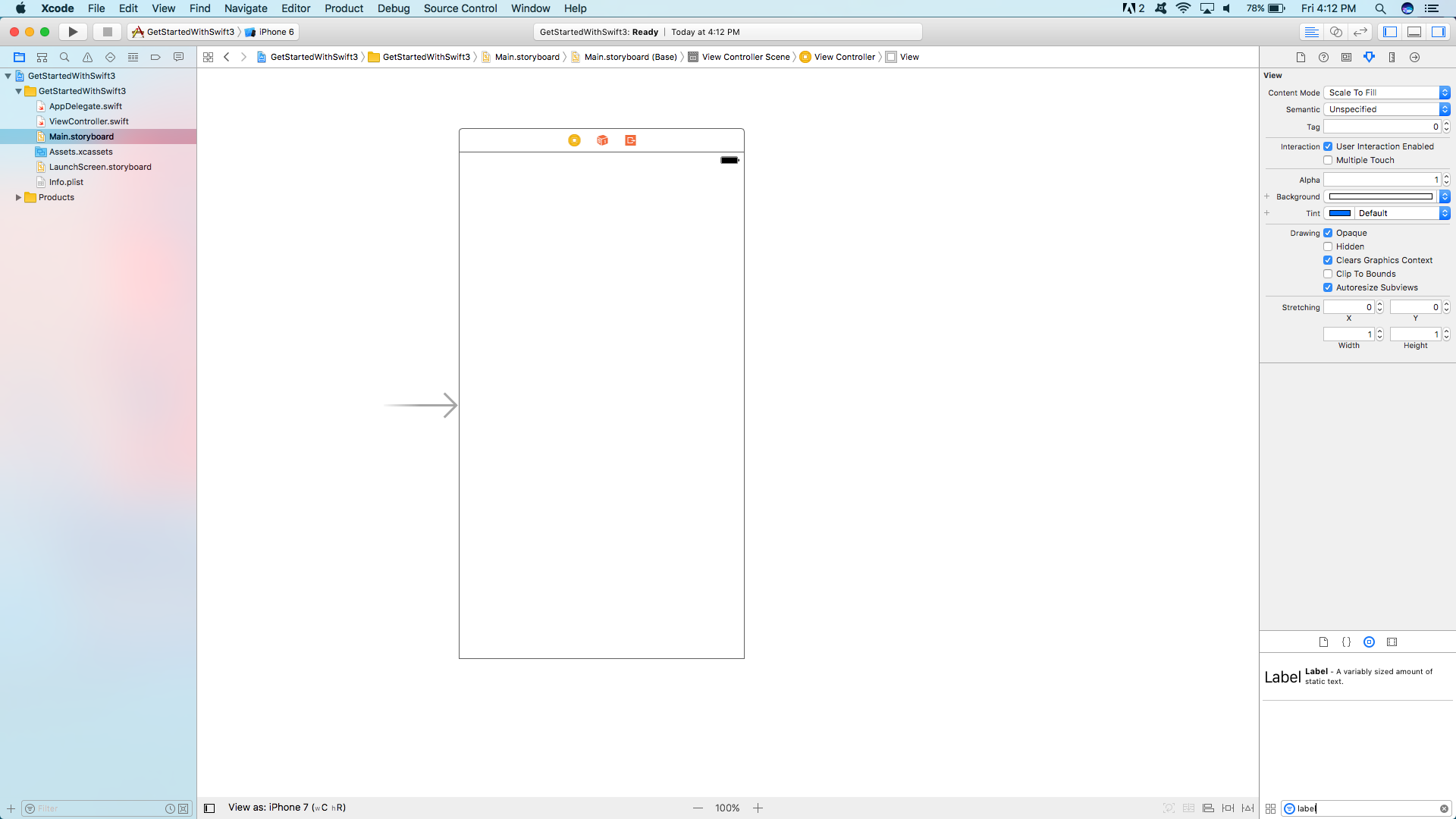Click the Object Library icon in panel

pyautogui.click(x=1369, y=641)
